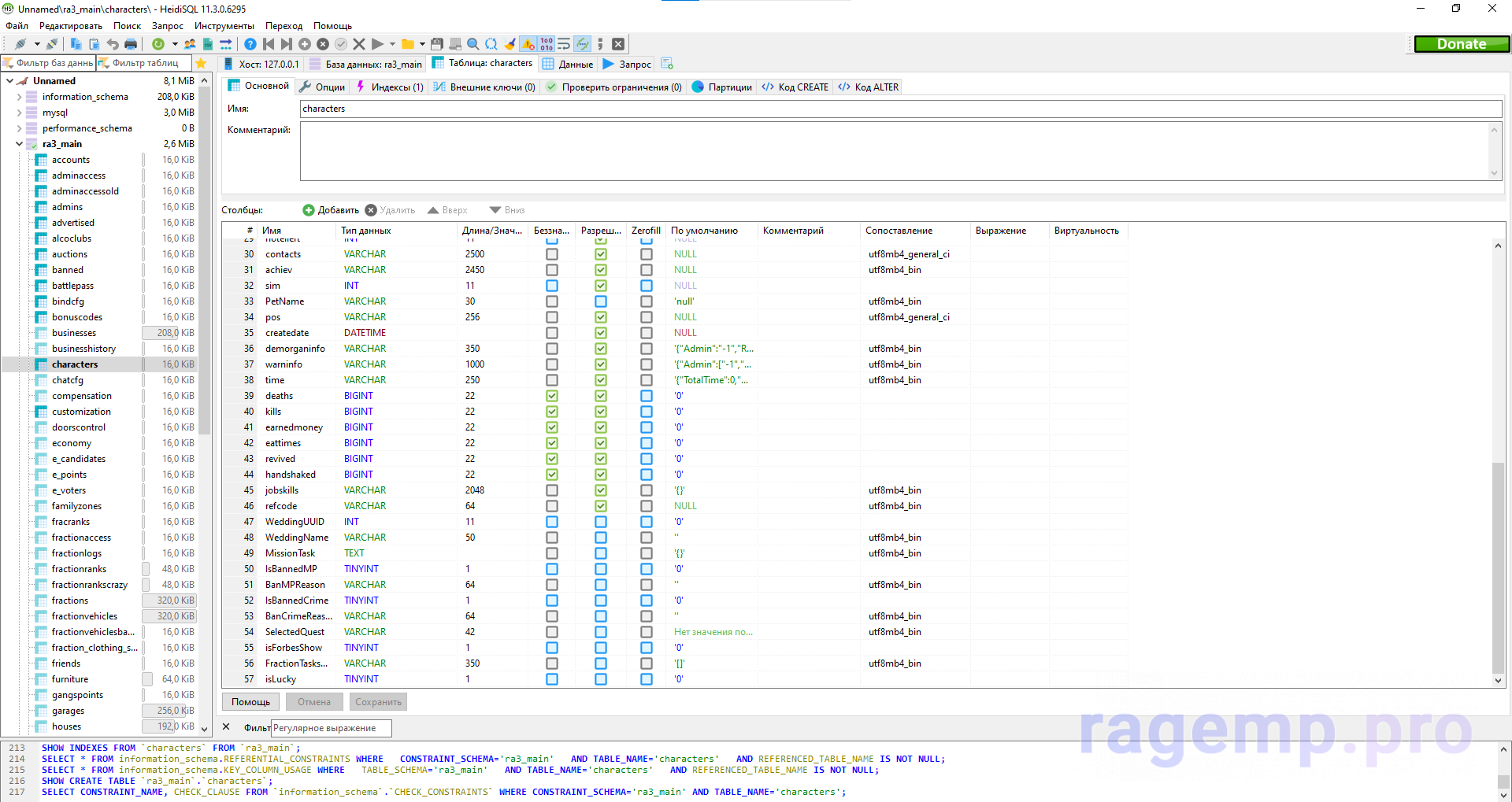Toggle Zerofill checkbox for kills row

tap(647, 412)
